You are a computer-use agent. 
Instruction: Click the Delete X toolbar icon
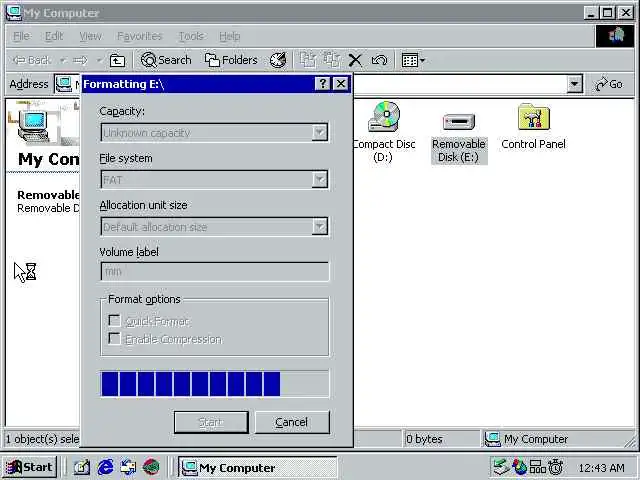pyautogui.click(x=355, y=61)
